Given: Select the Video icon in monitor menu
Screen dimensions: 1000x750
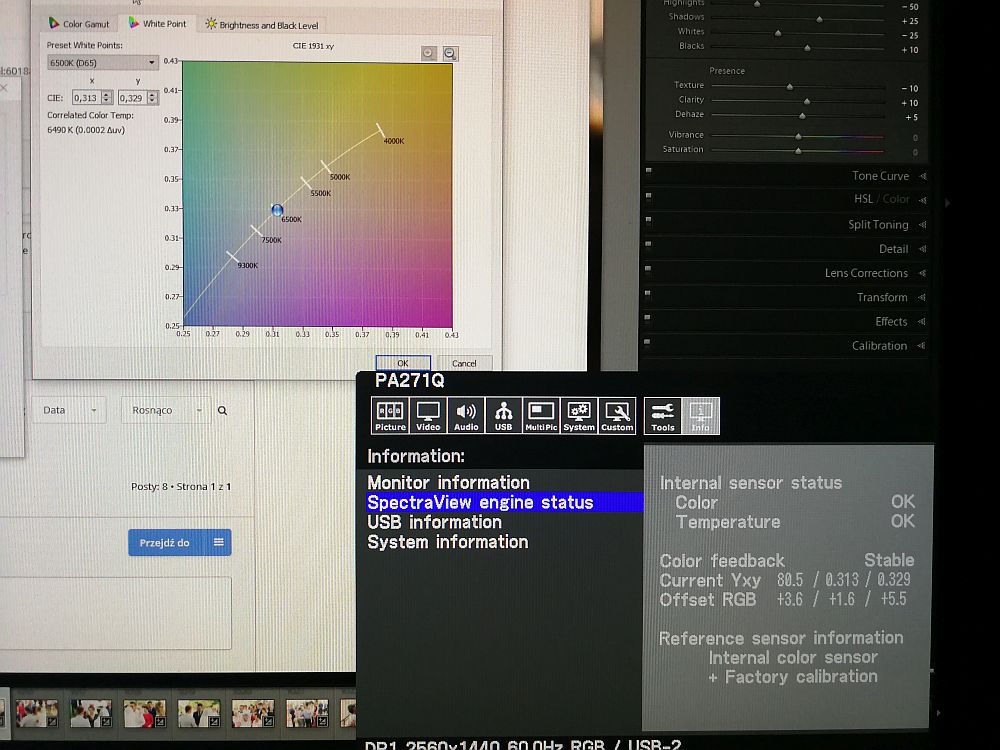Looking at the screenshot, I should 428,415.
